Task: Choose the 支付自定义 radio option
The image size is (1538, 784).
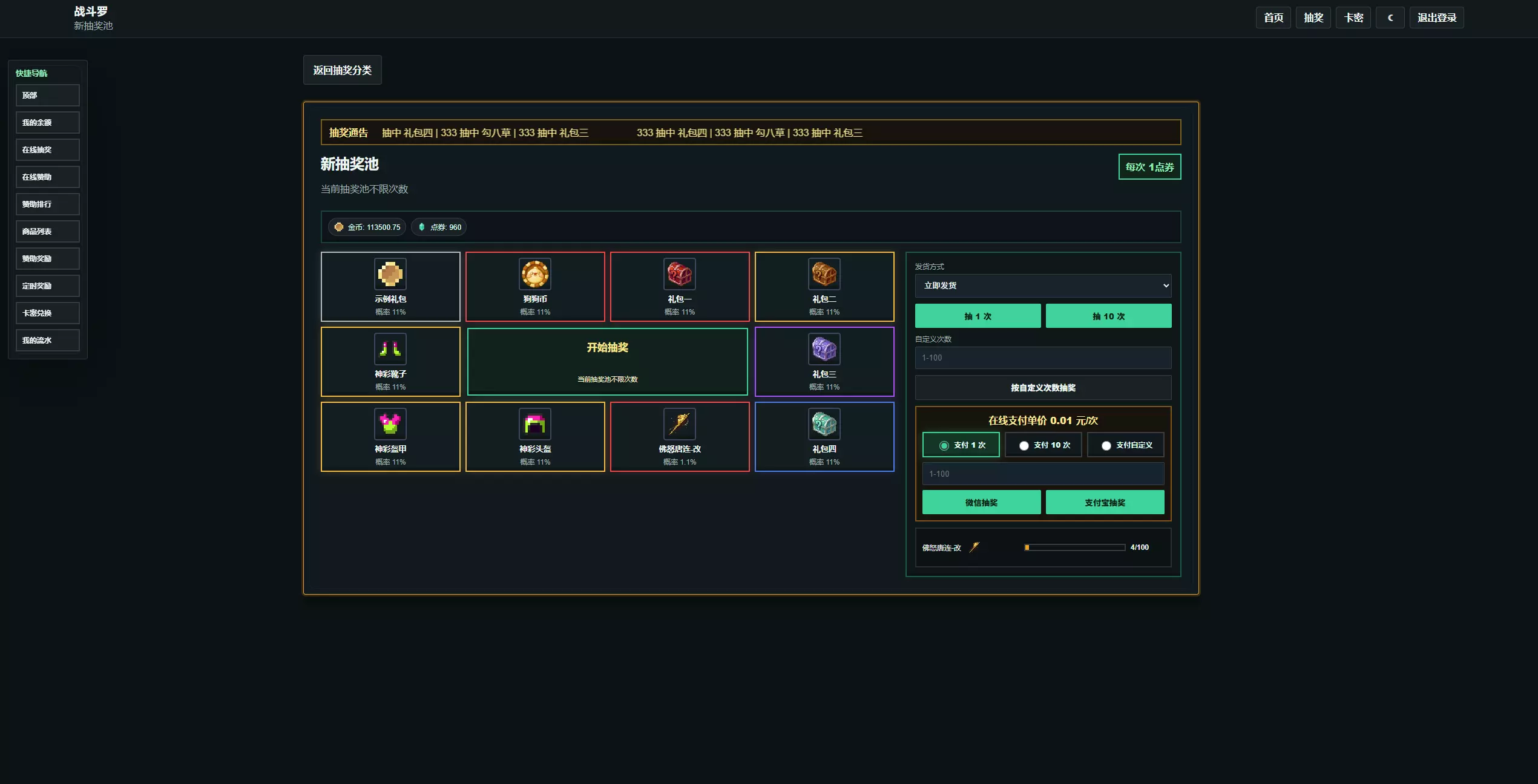Action: coord(1126,445)
